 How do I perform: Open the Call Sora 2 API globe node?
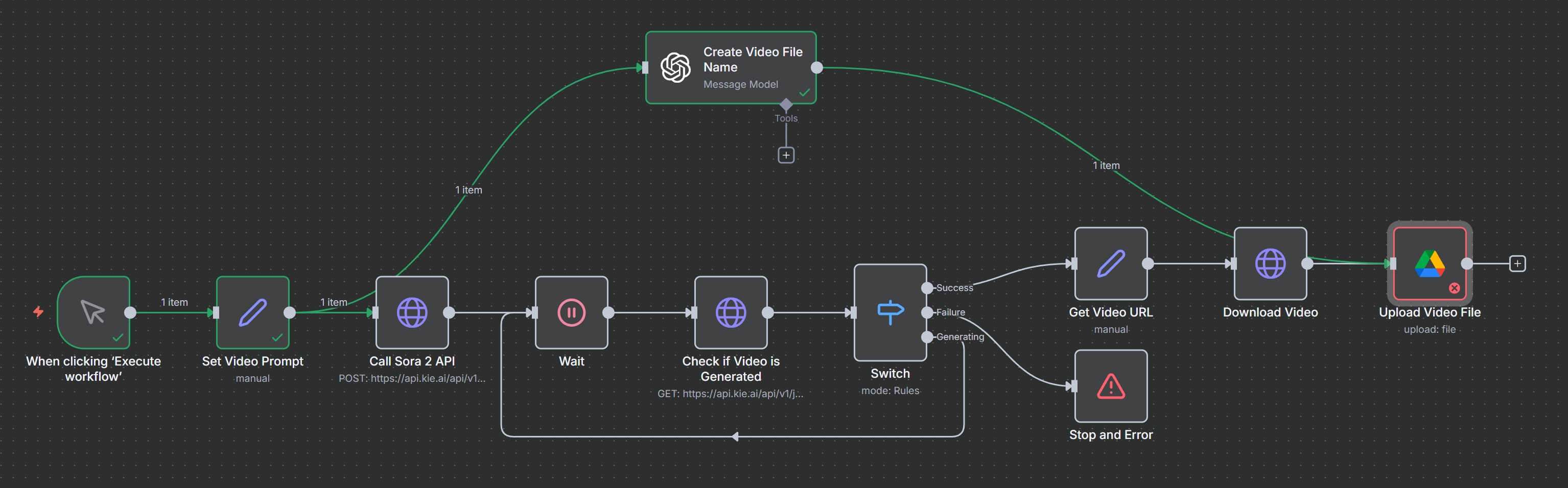click(x=412, y=312)
